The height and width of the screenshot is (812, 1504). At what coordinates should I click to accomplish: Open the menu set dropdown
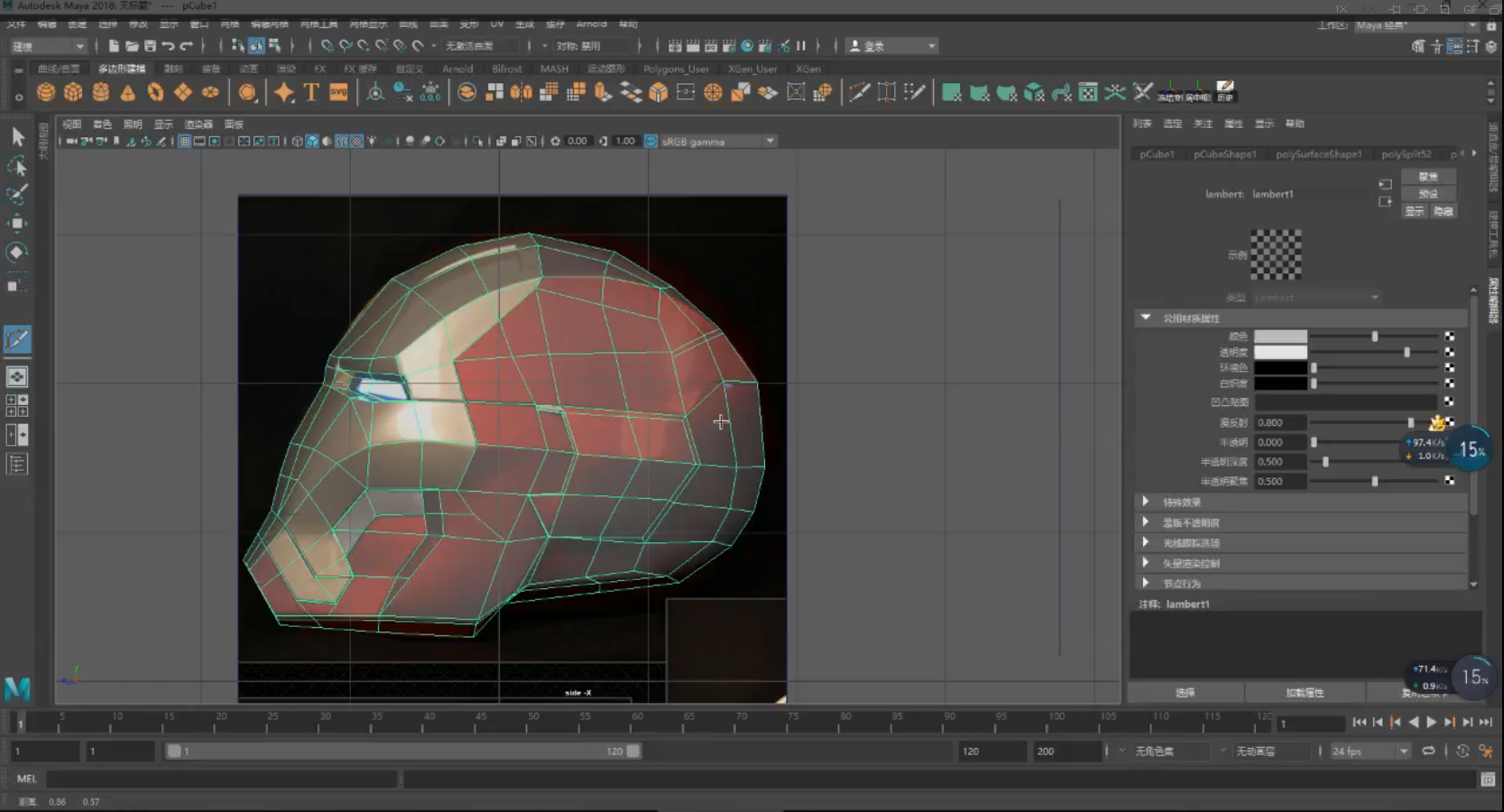49,46
